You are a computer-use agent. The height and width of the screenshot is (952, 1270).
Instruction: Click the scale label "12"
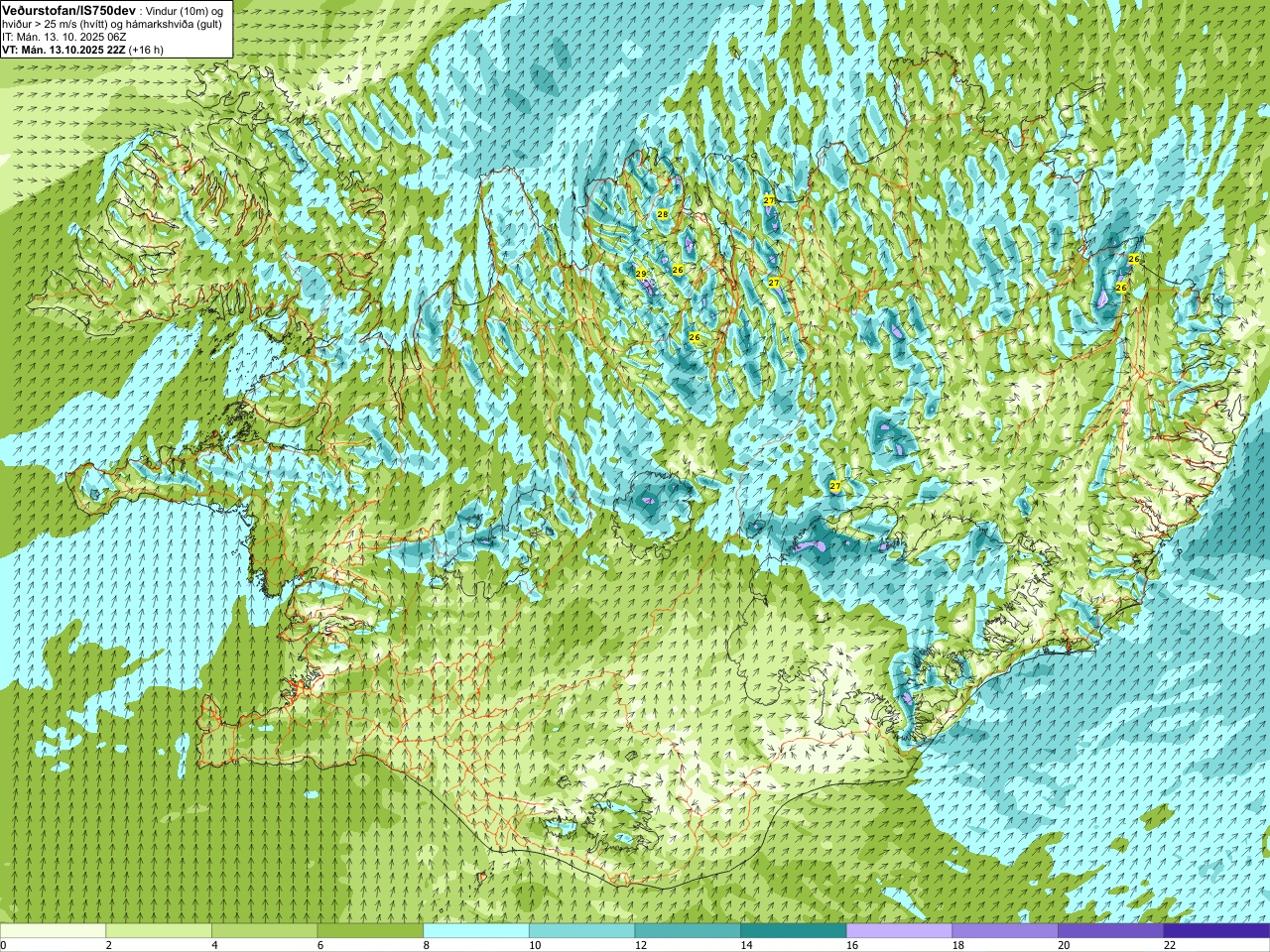tap(641, 945)
